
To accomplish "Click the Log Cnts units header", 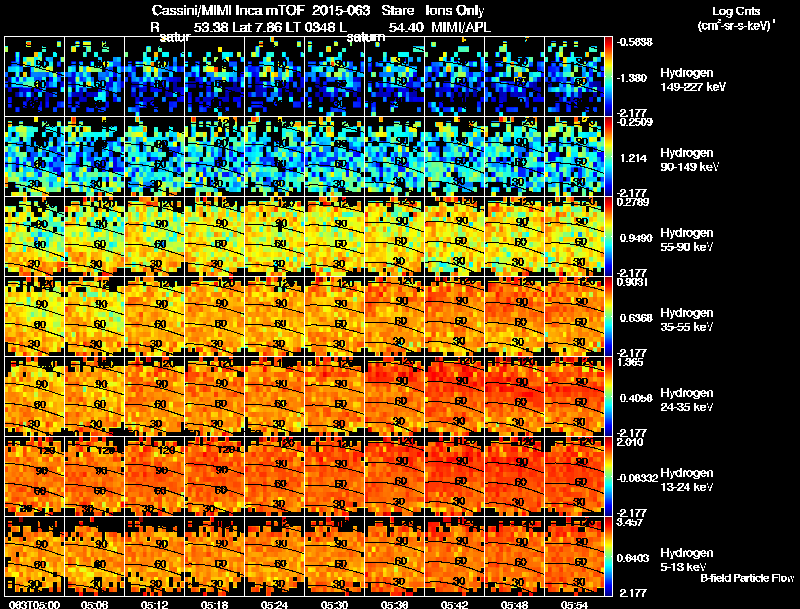I will [736, 18].
